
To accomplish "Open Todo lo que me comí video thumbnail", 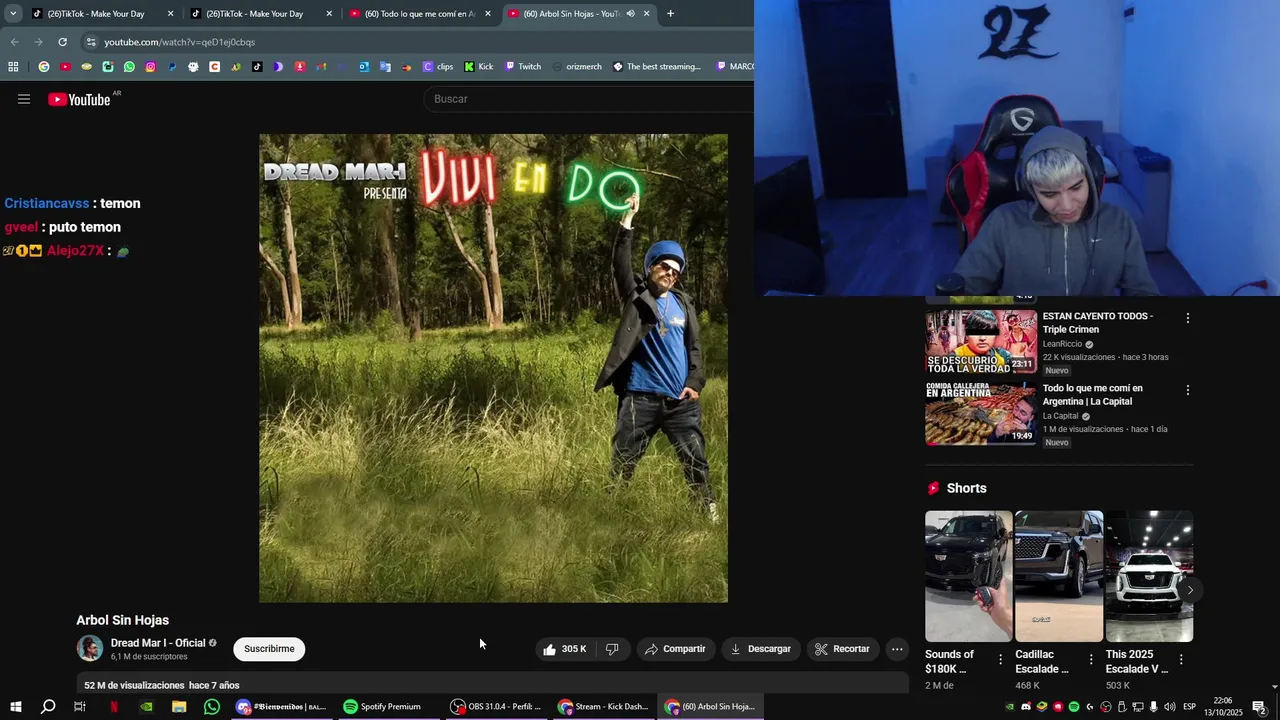I will click(x=981, y=413).
